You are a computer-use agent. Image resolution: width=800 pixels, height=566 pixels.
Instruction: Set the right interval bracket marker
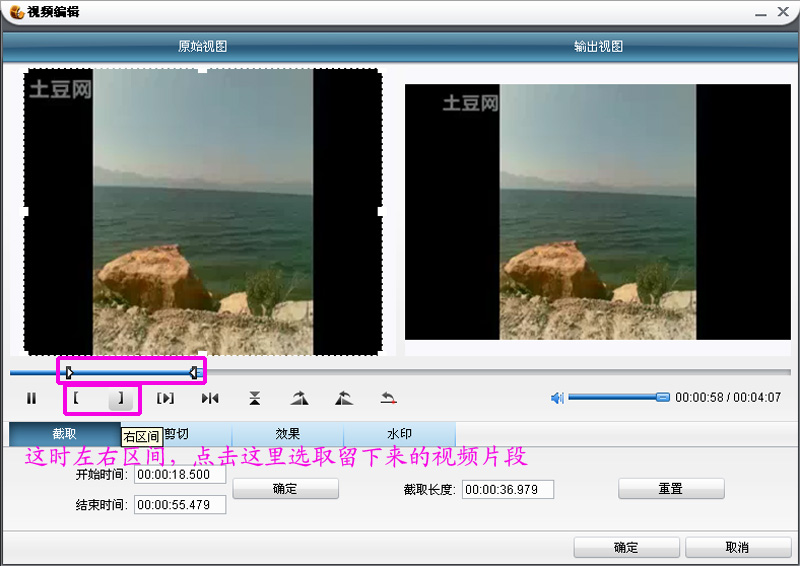point(121,398)
